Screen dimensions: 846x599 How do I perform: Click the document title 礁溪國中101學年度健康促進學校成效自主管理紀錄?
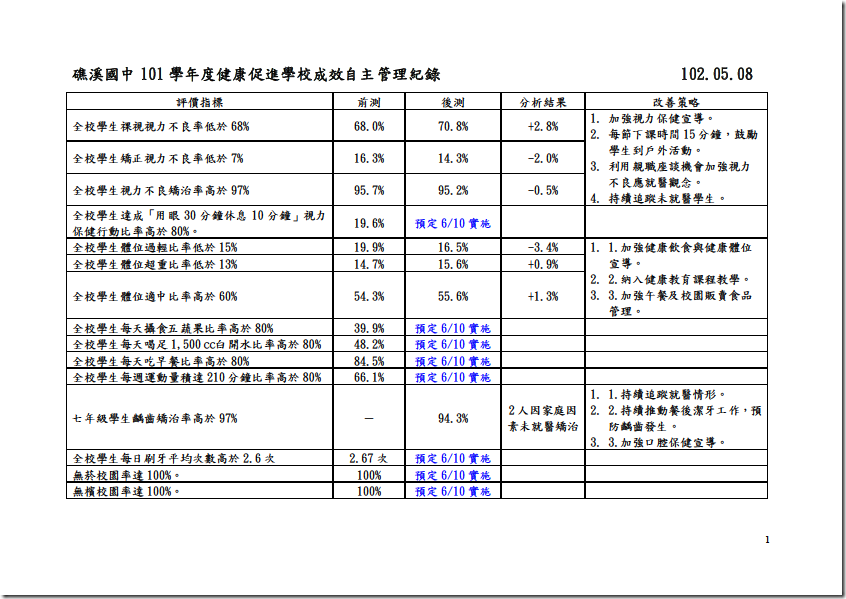[256, 74]
